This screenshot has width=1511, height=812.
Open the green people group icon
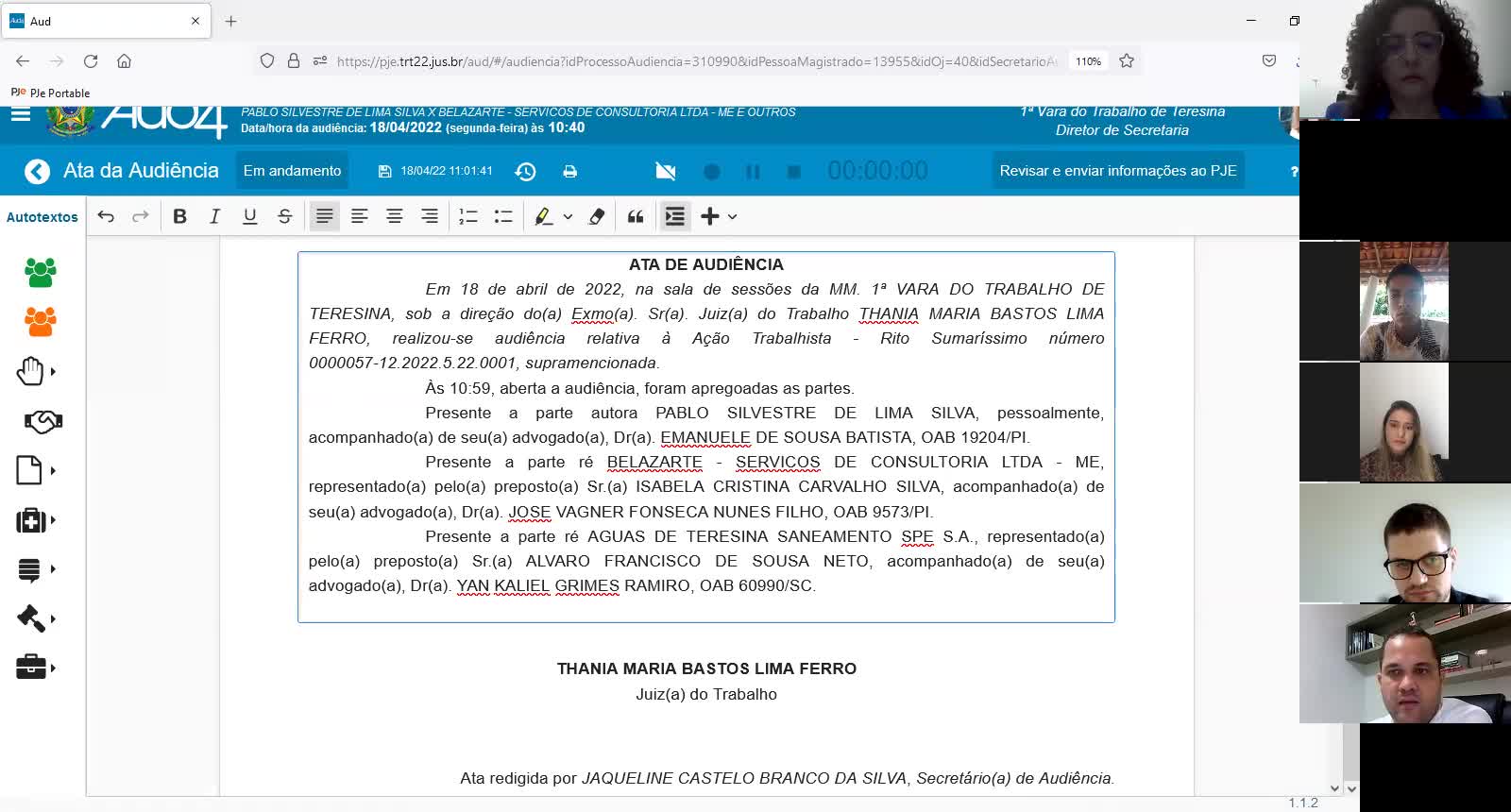pos(40,273)
